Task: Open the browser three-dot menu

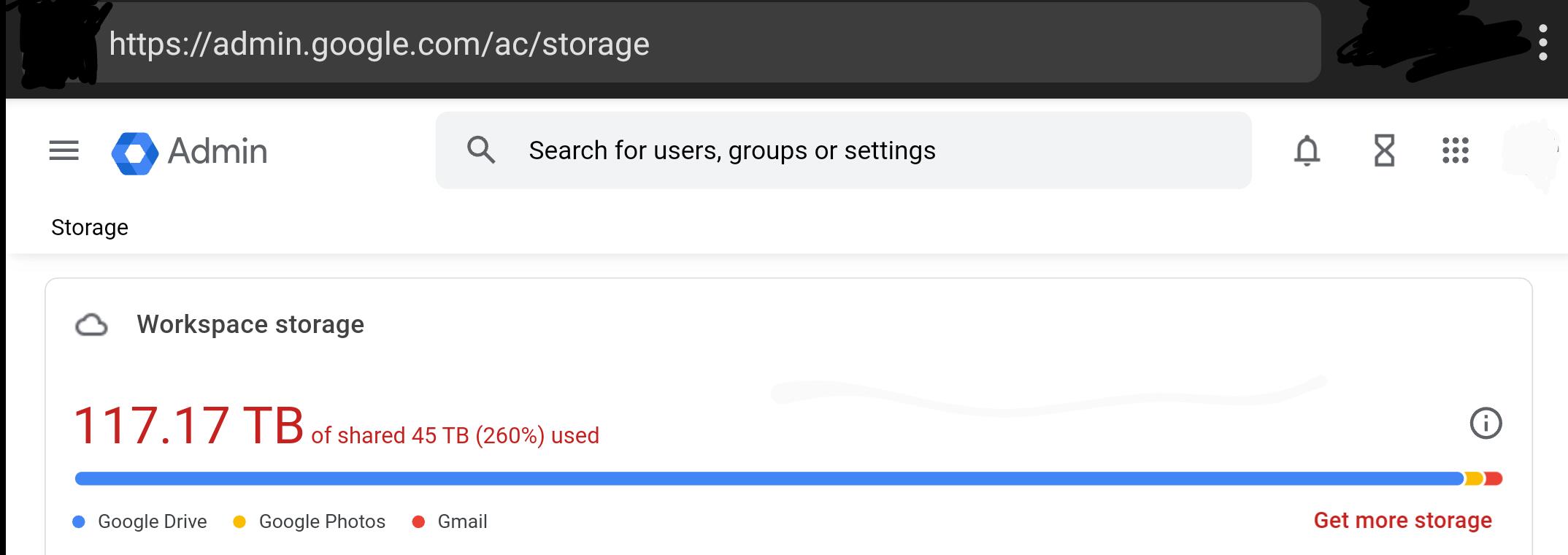Action: pyautogui.click(x=1542, y=43)
